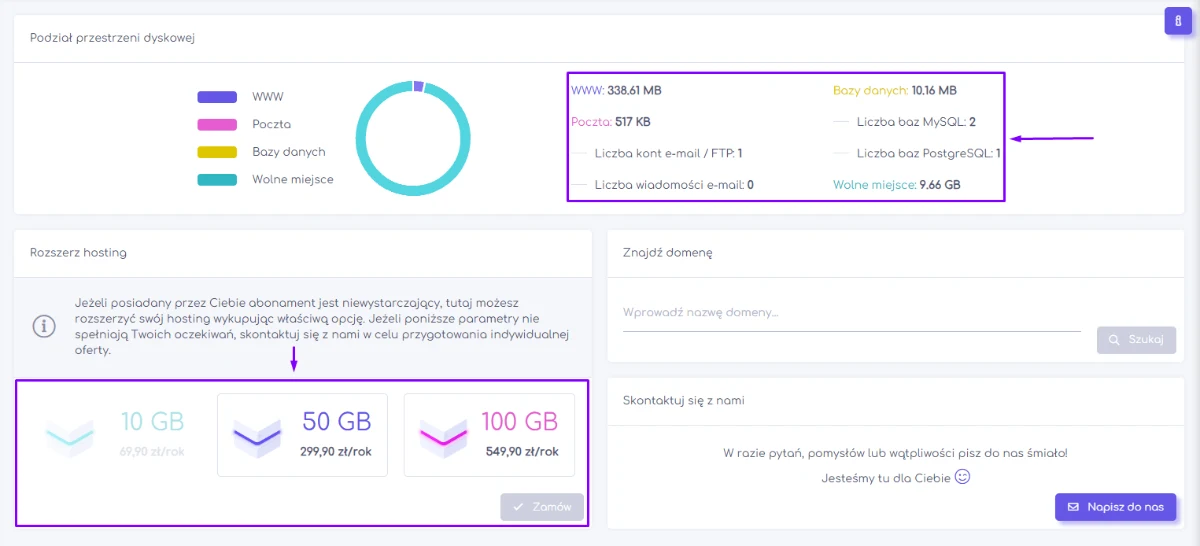
Task: Click the Bazy danych yellow legend swatch
Action: [x=217, y=152]
